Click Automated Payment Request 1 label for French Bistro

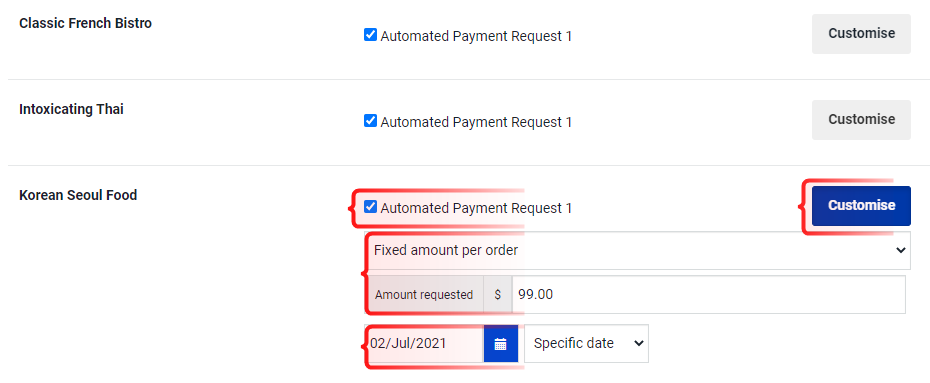pos(476,37)
